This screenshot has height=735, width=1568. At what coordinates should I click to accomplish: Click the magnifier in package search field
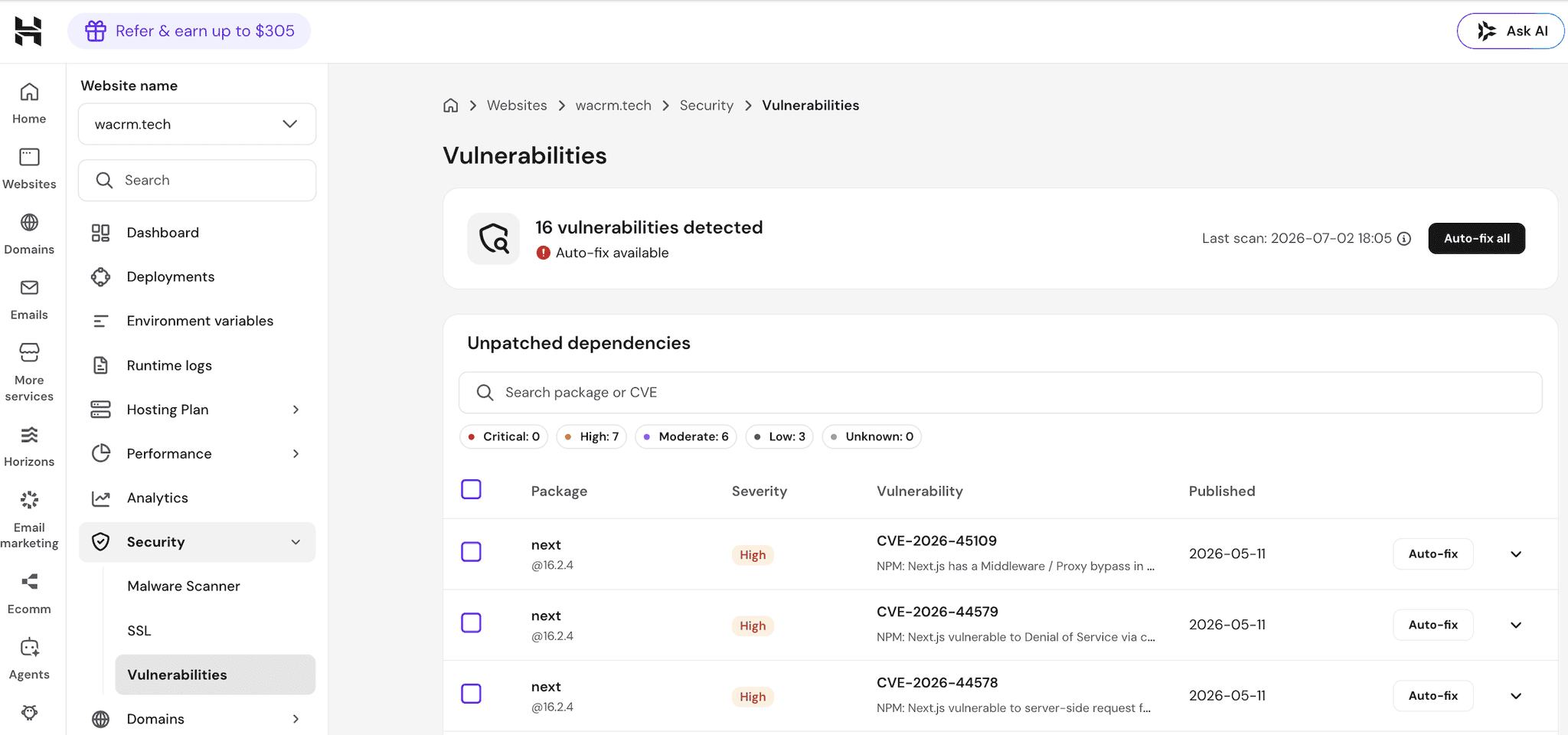485,393
